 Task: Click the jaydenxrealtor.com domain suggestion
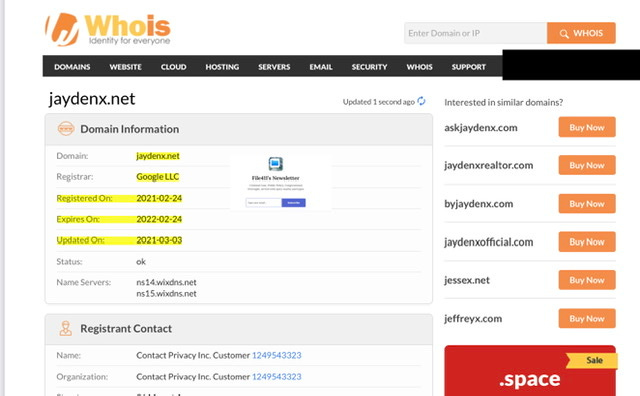pos(489,165)
